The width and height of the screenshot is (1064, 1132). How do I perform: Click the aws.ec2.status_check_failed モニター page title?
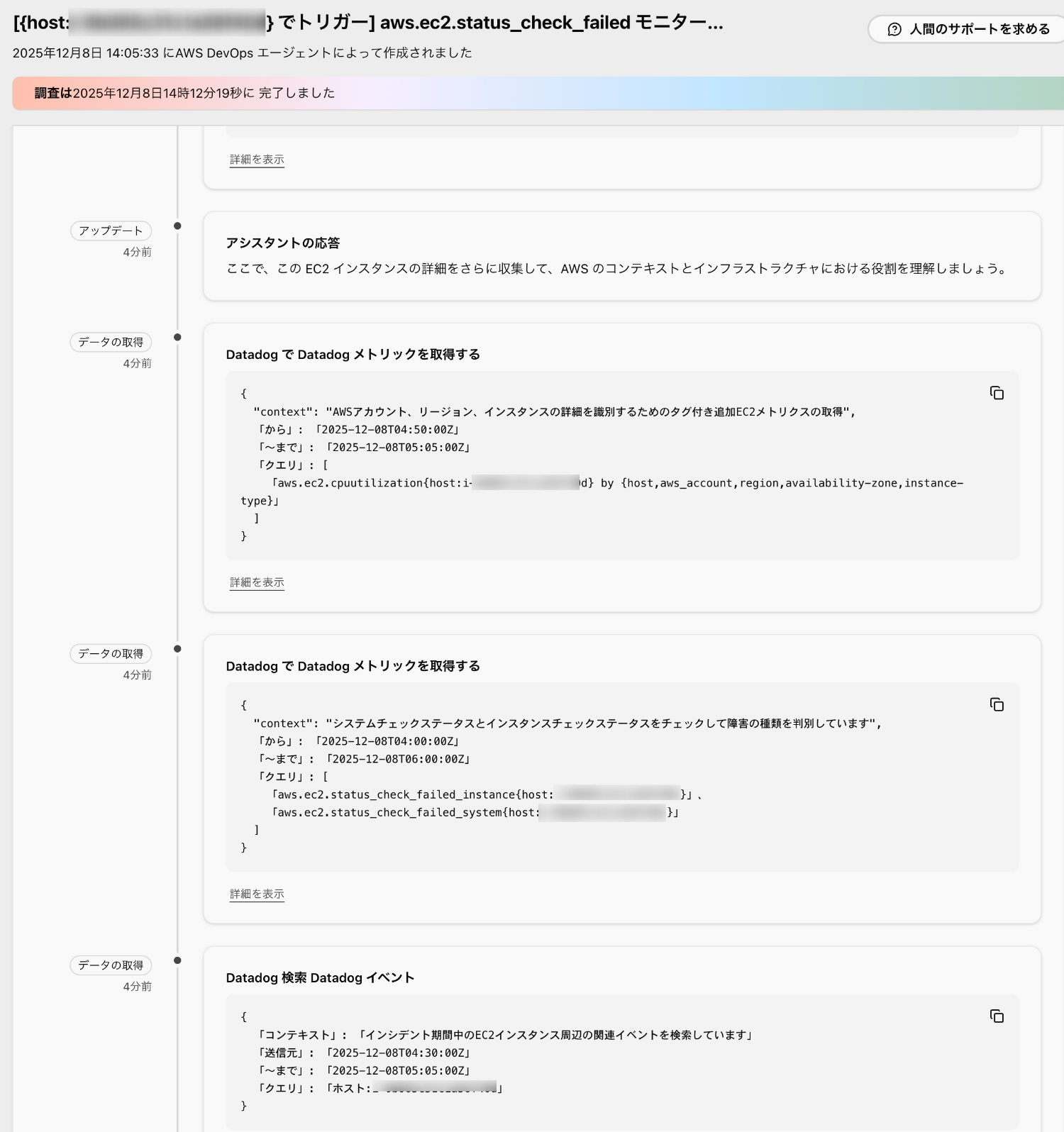368,23
